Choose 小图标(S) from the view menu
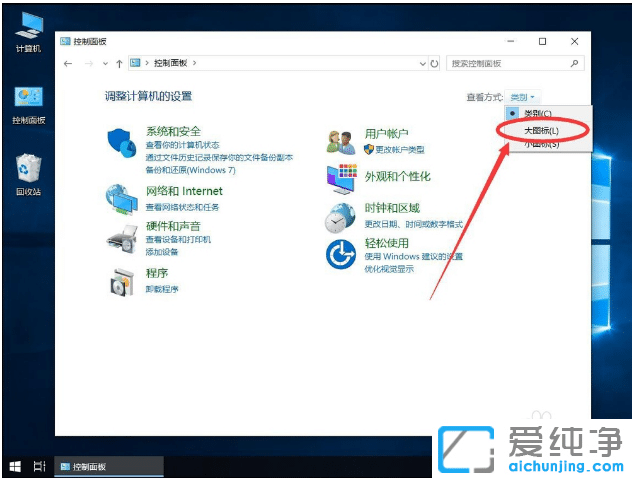The height and width of the screenshot is (479, 632). pyautogui.click(x=548, y=144)
